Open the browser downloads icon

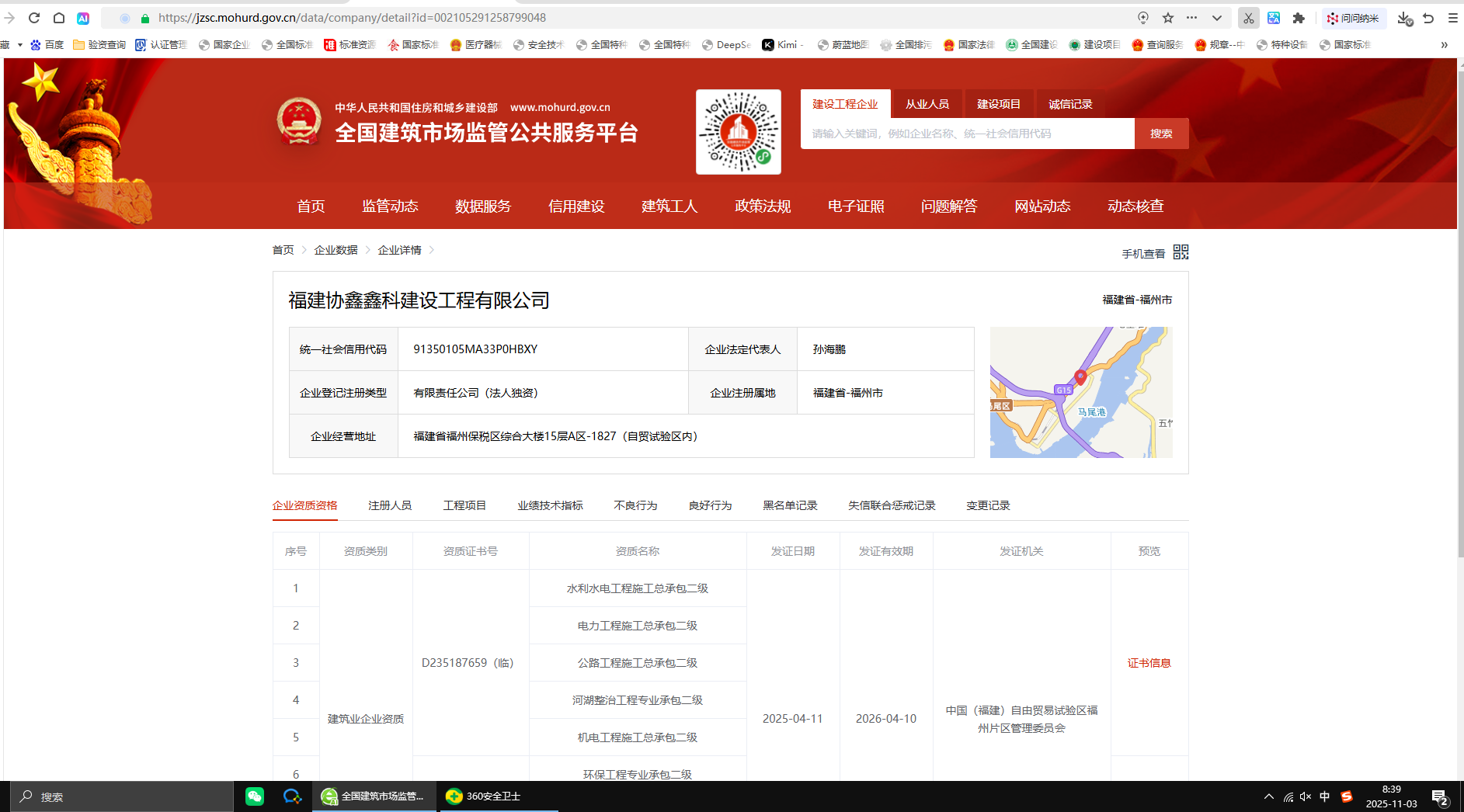coord(1403,18)
